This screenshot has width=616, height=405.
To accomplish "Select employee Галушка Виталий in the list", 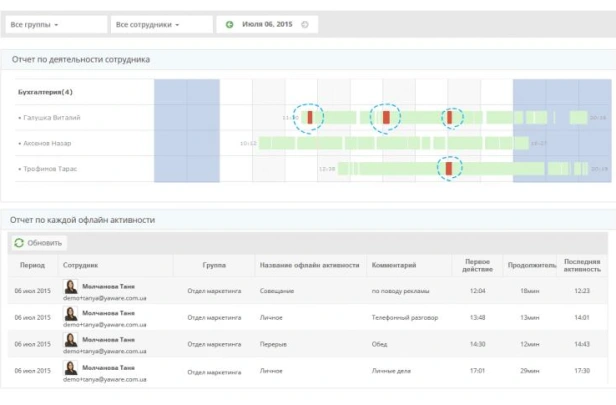I will coord(51,117).
